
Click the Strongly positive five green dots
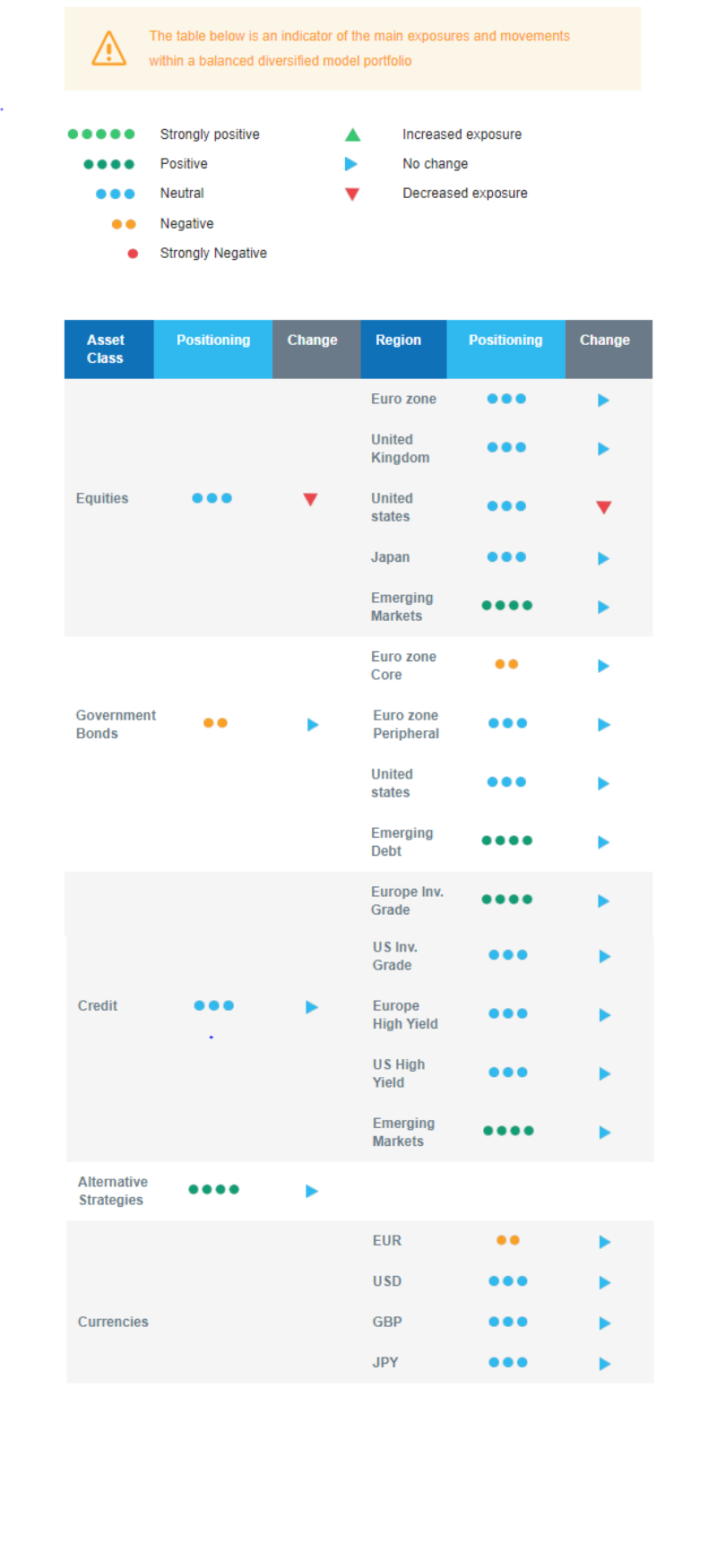point(101,134)
